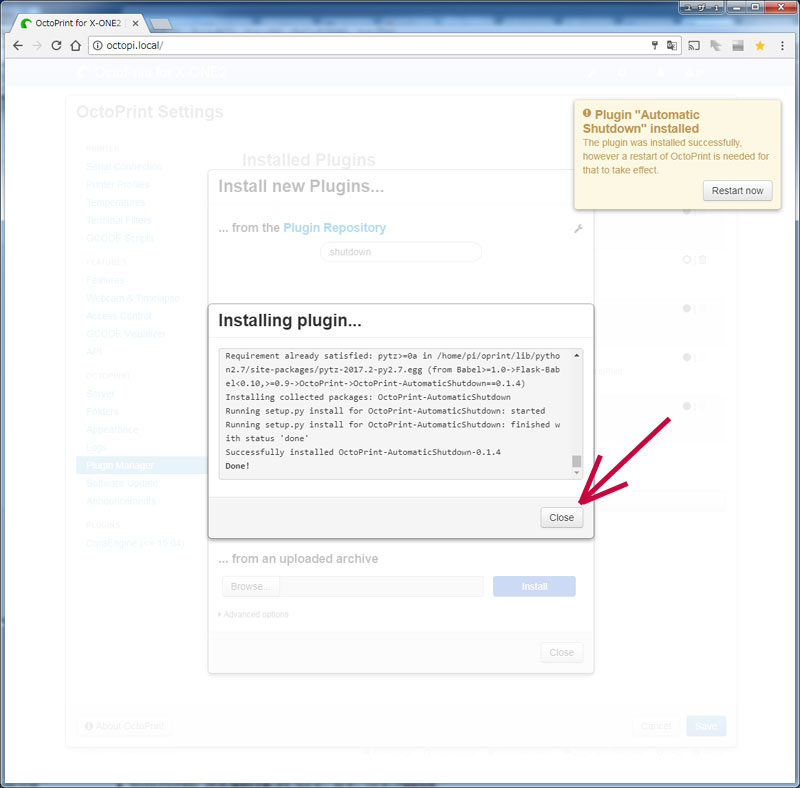
Task: Click the faded Close button of Install new Plugins
Action: coord(561,652)
